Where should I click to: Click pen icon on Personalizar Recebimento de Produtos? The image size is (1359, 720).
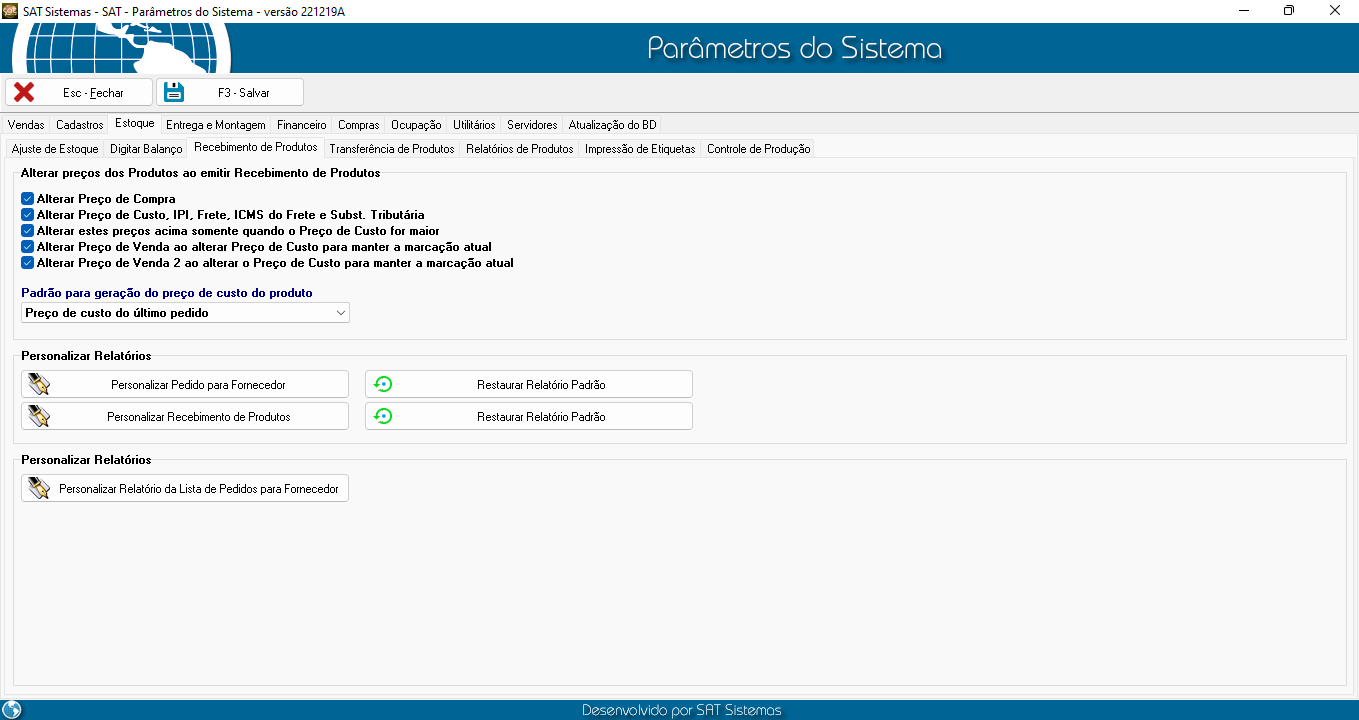39,417
